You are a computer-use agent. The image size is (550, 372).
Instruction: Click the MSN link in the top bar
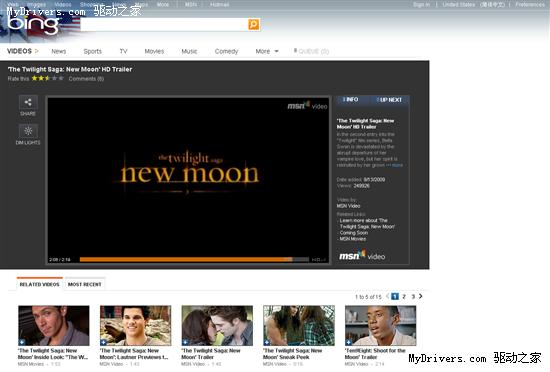coord(191,5)
